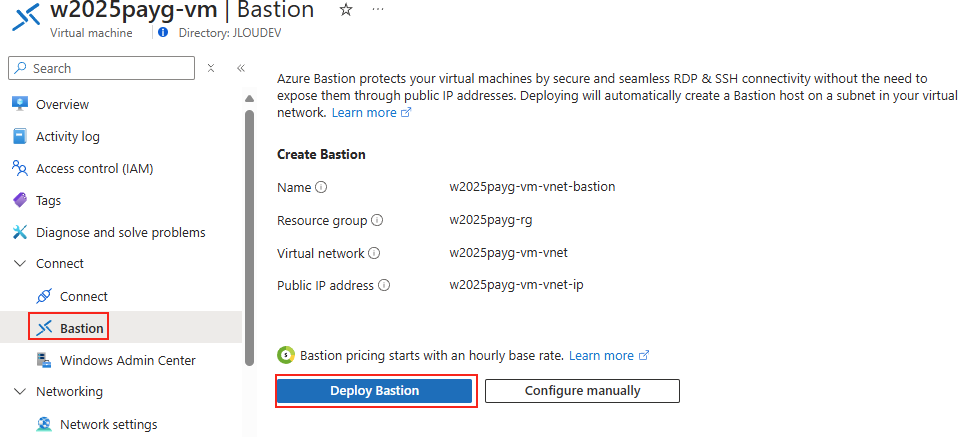Click the Public IP address info icon
The height and width of the screenshot is (437, 965).
(x=384, y=286)
